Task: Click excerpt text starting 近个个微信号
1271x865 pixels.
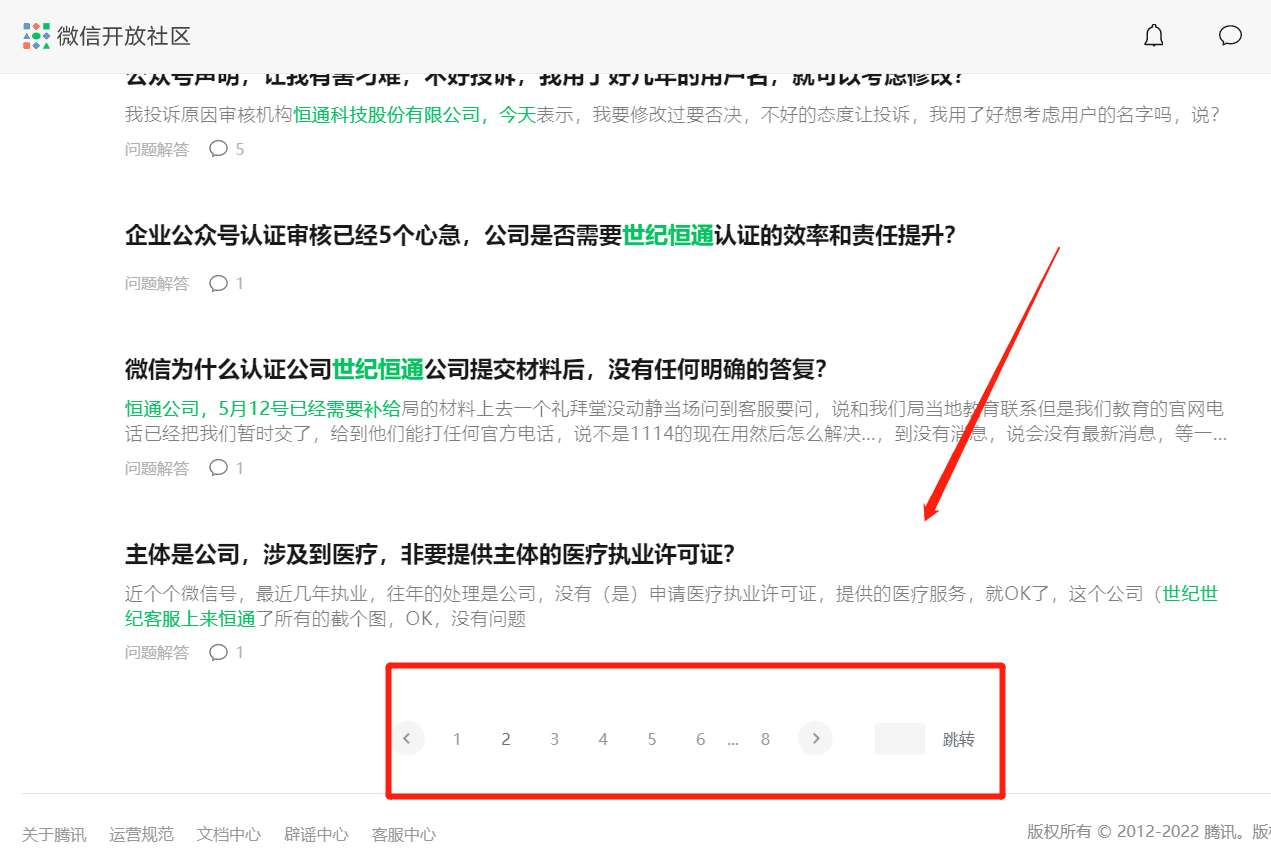Action: [x=672, y=606]
